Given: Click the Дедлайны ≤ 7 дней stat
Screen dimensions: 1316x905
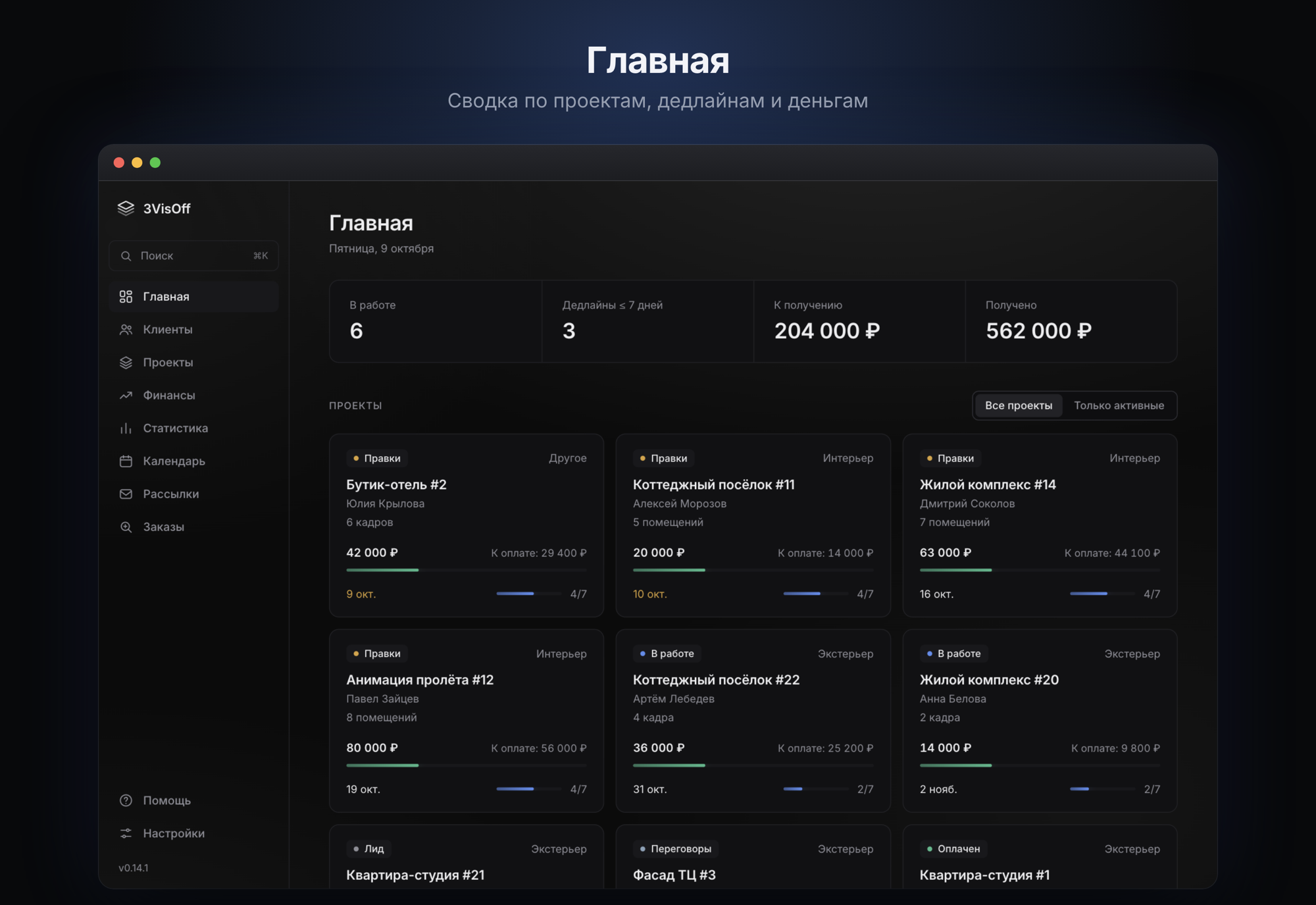Looking at the screenshot, I should coord(647,321).
